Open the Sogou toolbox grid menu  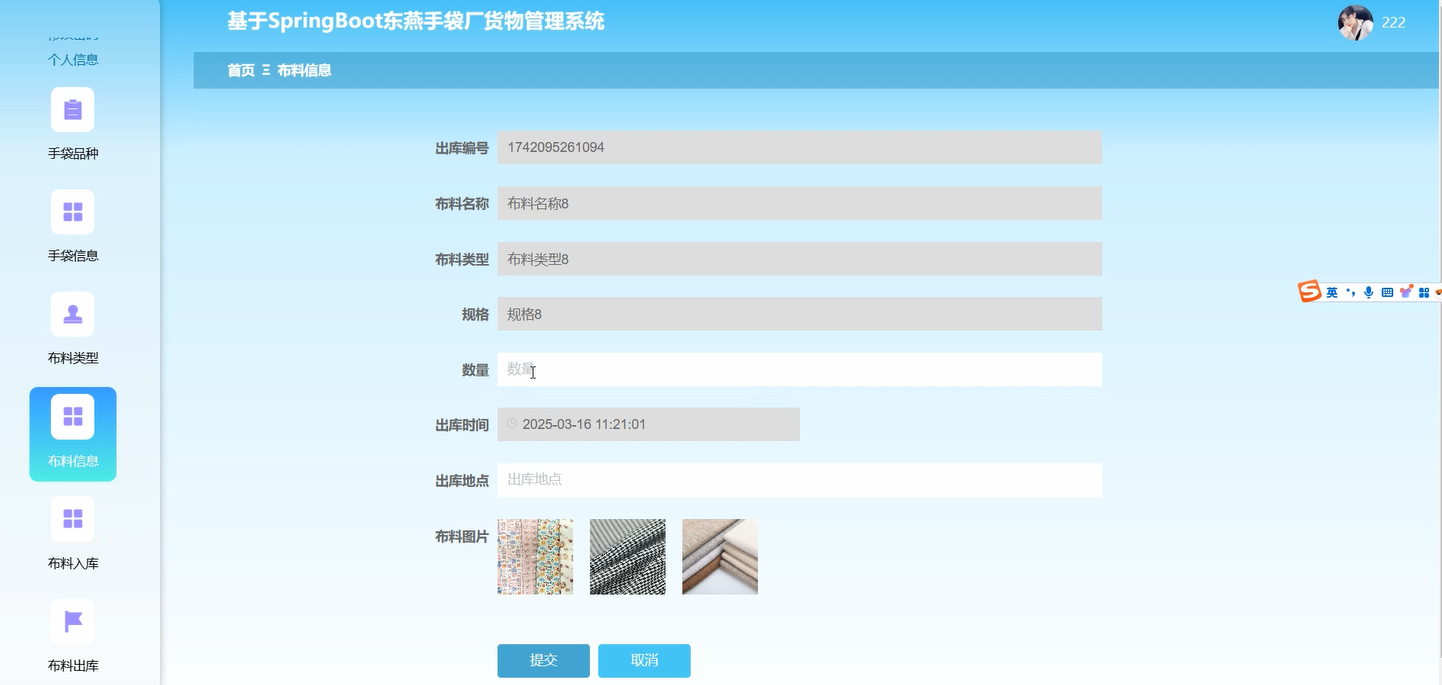coord(1423,292)
